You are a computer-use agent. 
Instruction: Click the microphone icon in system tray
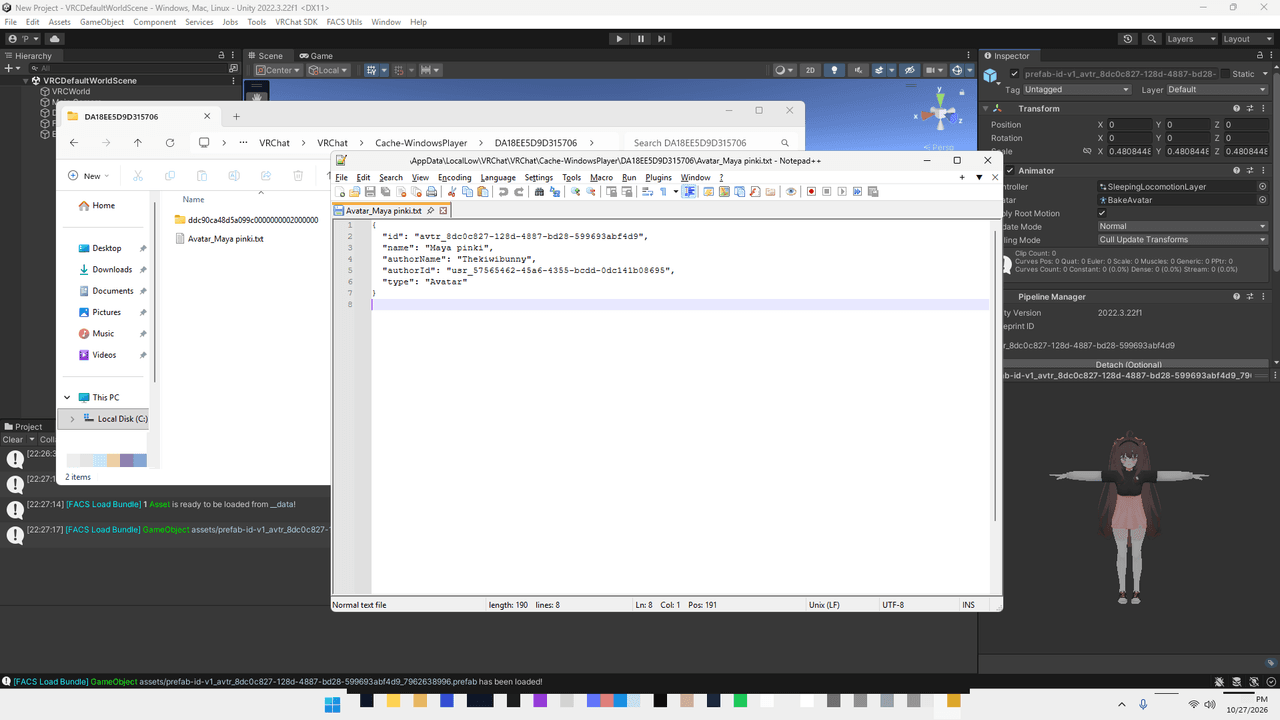(x=1143, y=705)
